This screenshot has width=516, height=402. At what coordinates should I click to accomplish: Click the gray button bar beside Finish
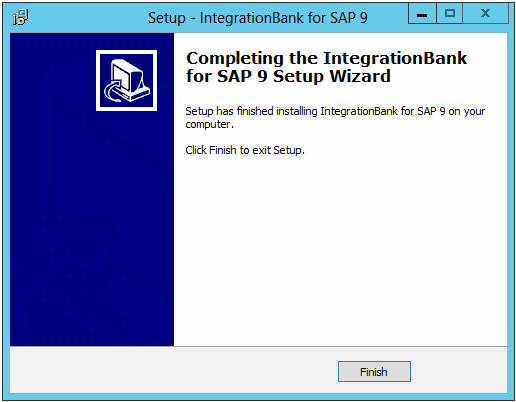coord(173,371)
